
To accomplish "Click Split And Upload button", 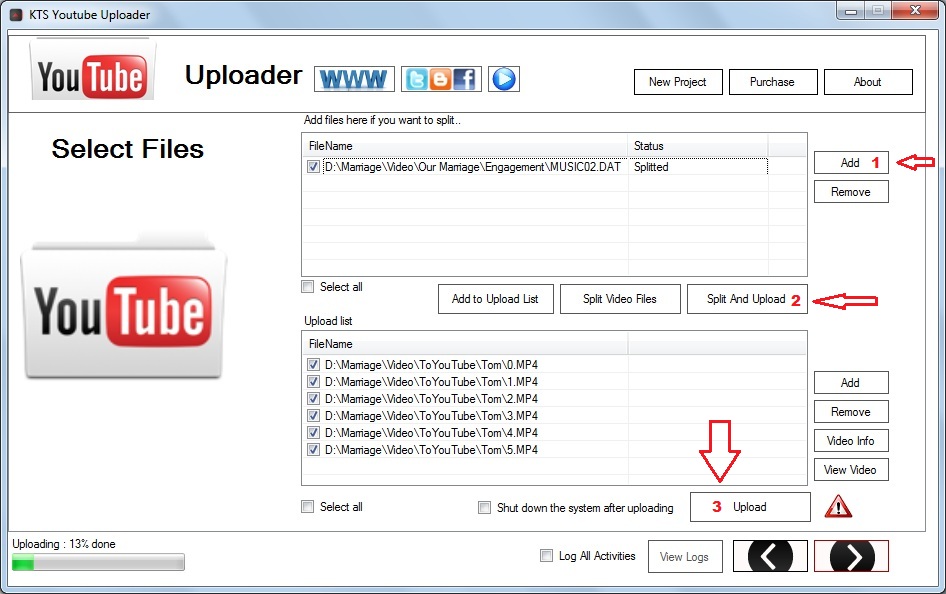I will (747, 299).
